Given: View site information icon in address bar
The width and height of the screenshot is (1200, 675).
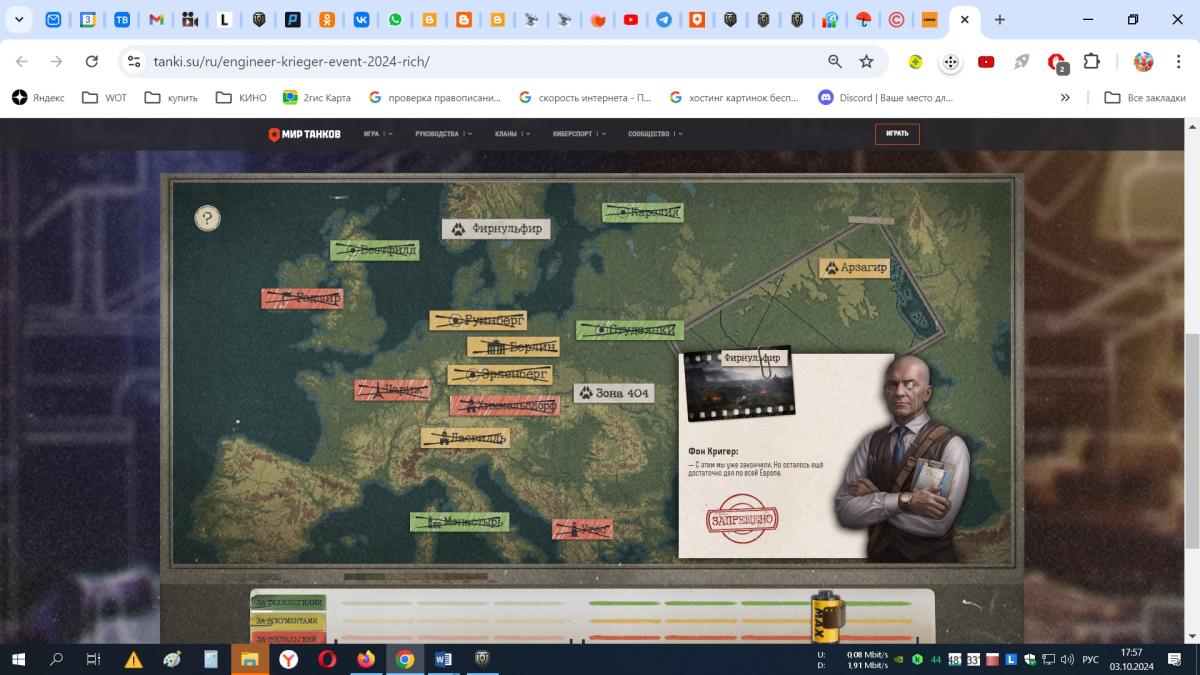Looking at the screenshot, I should coord(134,61).
